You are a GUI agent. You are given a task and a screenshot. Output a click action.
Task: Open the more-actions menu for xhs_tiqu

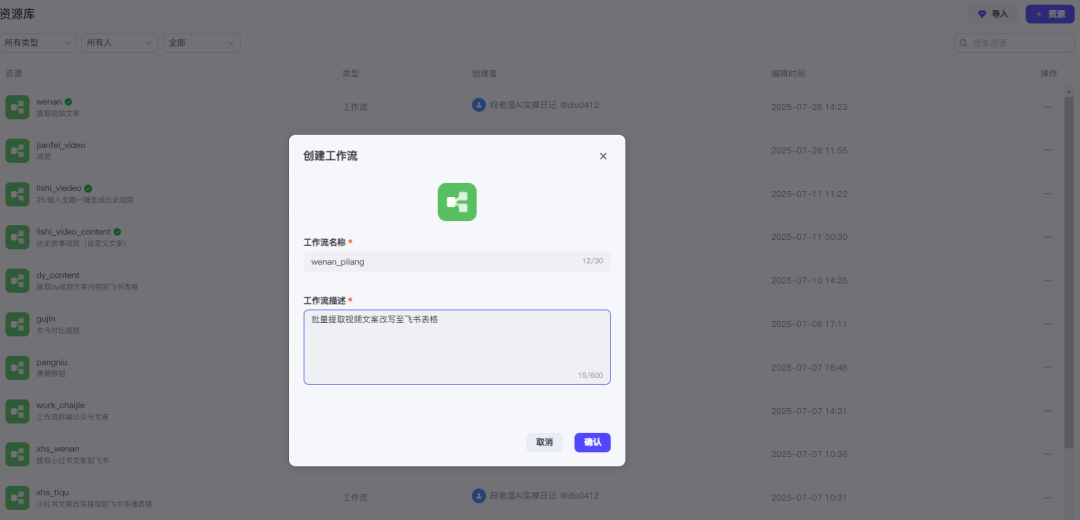1048,497
